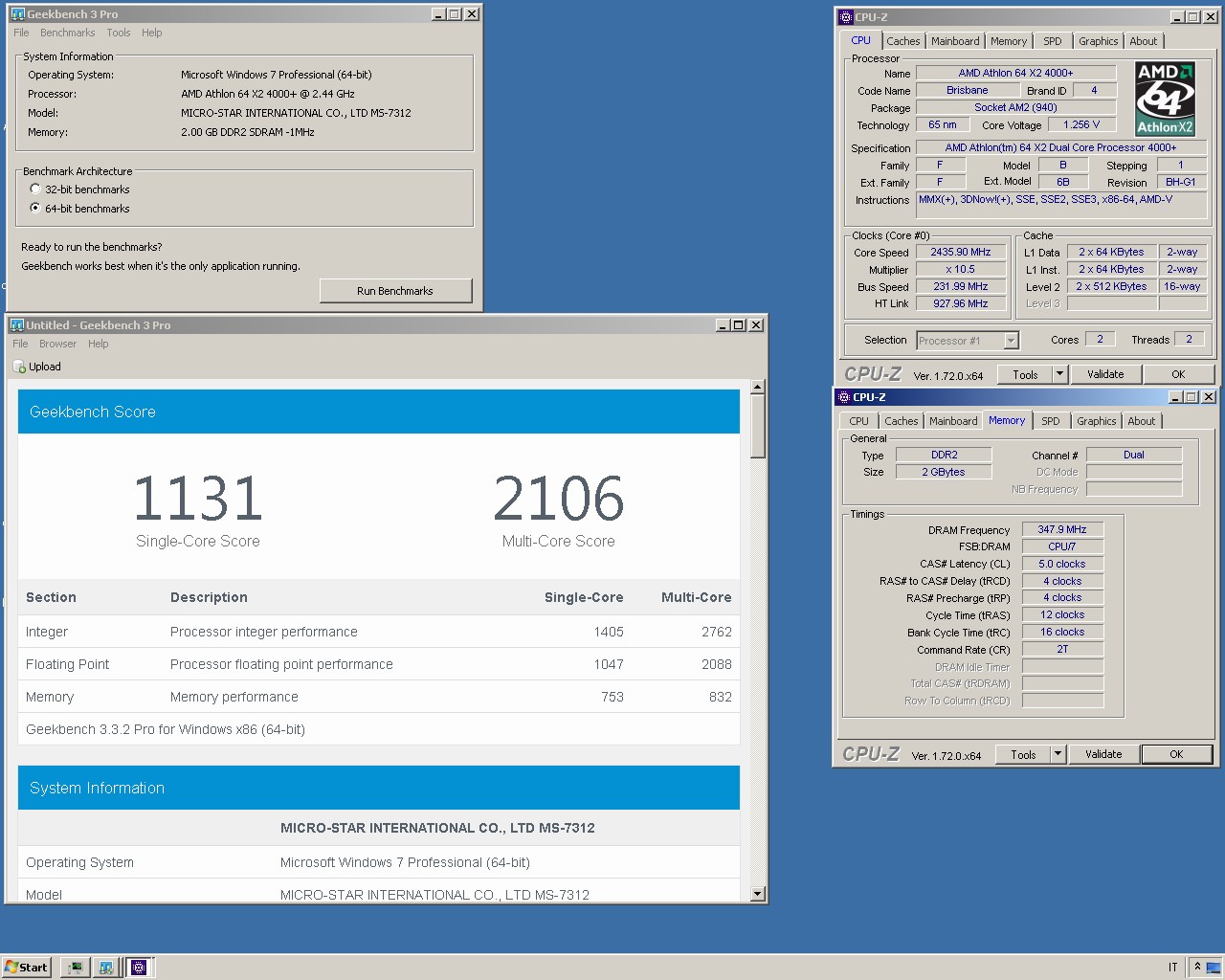Click the Untitled - Geekbench 3 Pro window icon
This screenshot has width=1225, height=980.
(x=16, y=325)
